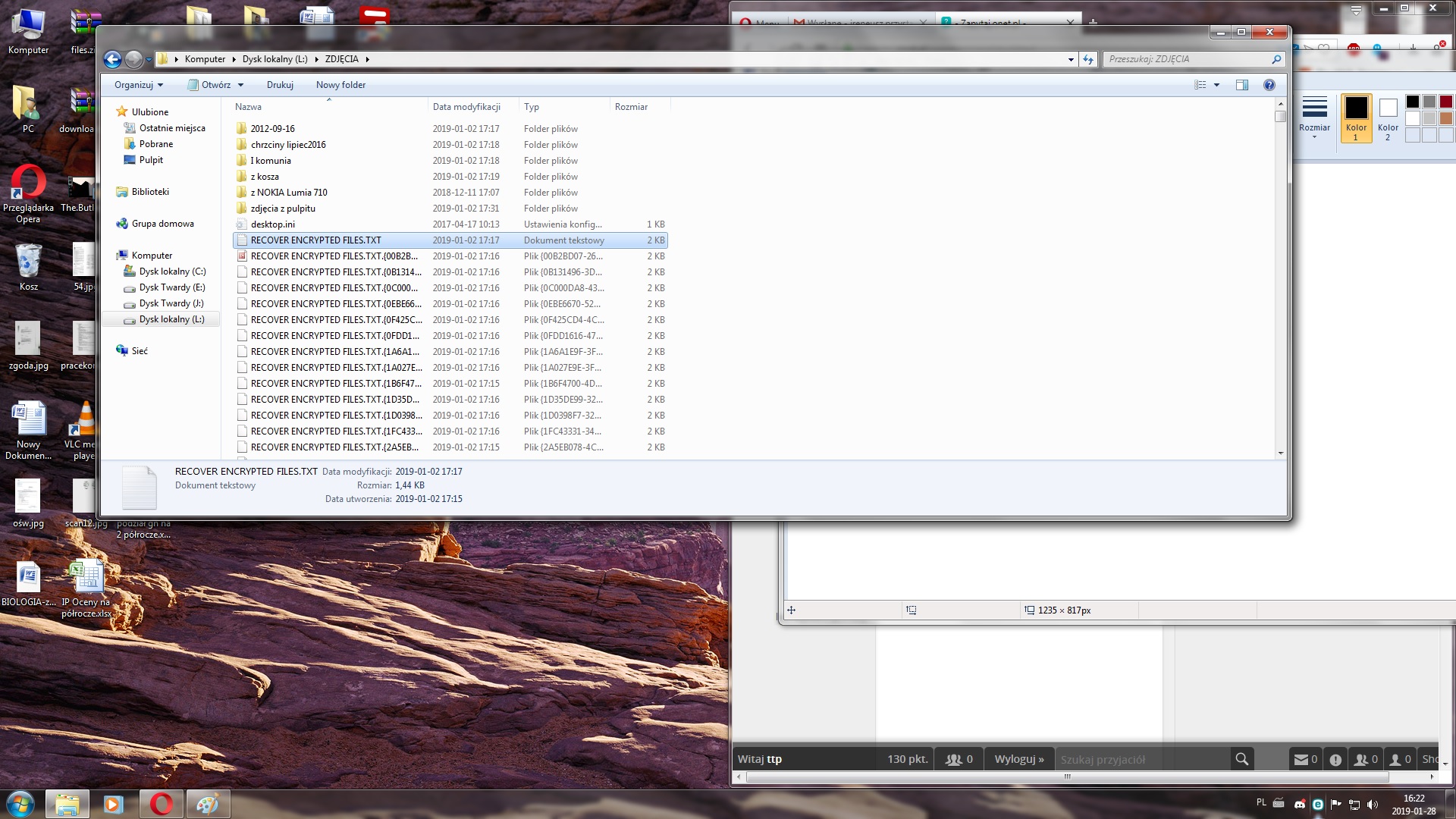Click the search magnifier in bottom bar

(x=1241, y=759)
